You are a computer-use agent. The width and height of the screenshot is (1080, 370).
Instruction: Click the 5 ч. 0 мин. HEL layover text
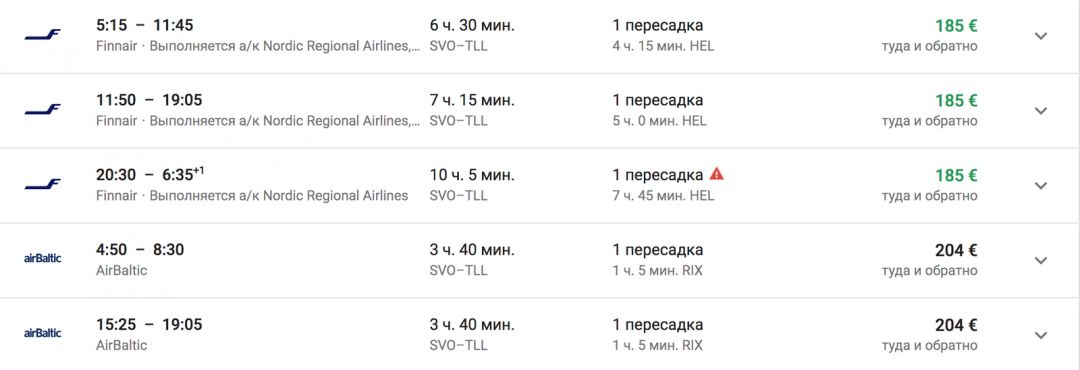coord(660,121)
